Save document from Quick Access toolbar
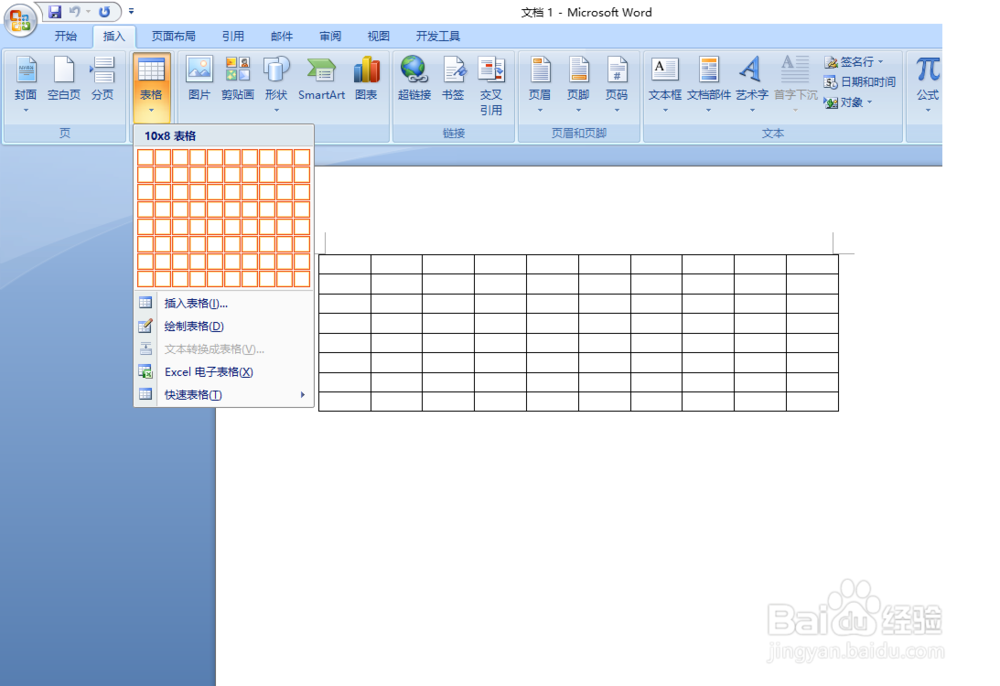Screen dimensions: 1000x686 pos(55,11)
